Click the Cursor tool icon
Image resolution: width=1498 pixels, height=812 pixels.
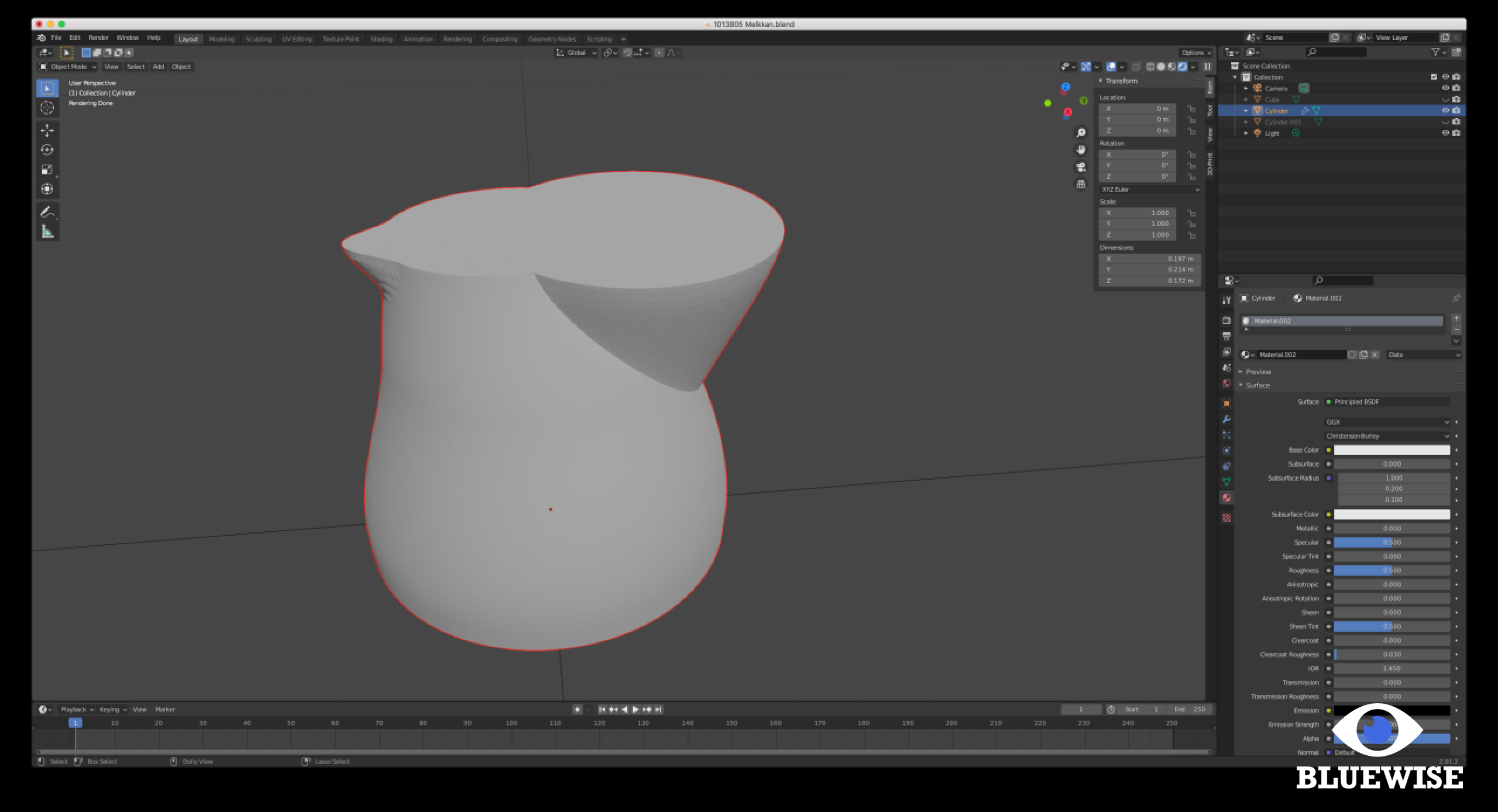(47, 108)
